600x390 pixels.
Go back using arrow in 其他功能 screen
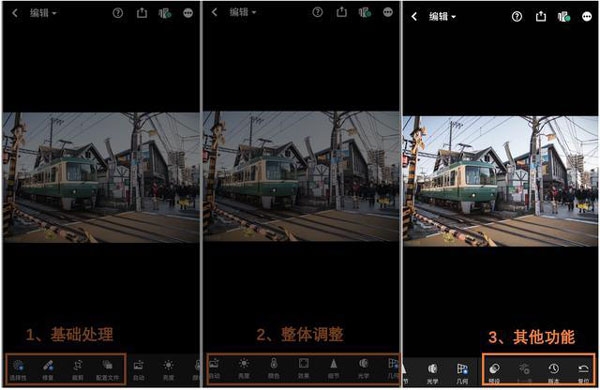(414, 16)
